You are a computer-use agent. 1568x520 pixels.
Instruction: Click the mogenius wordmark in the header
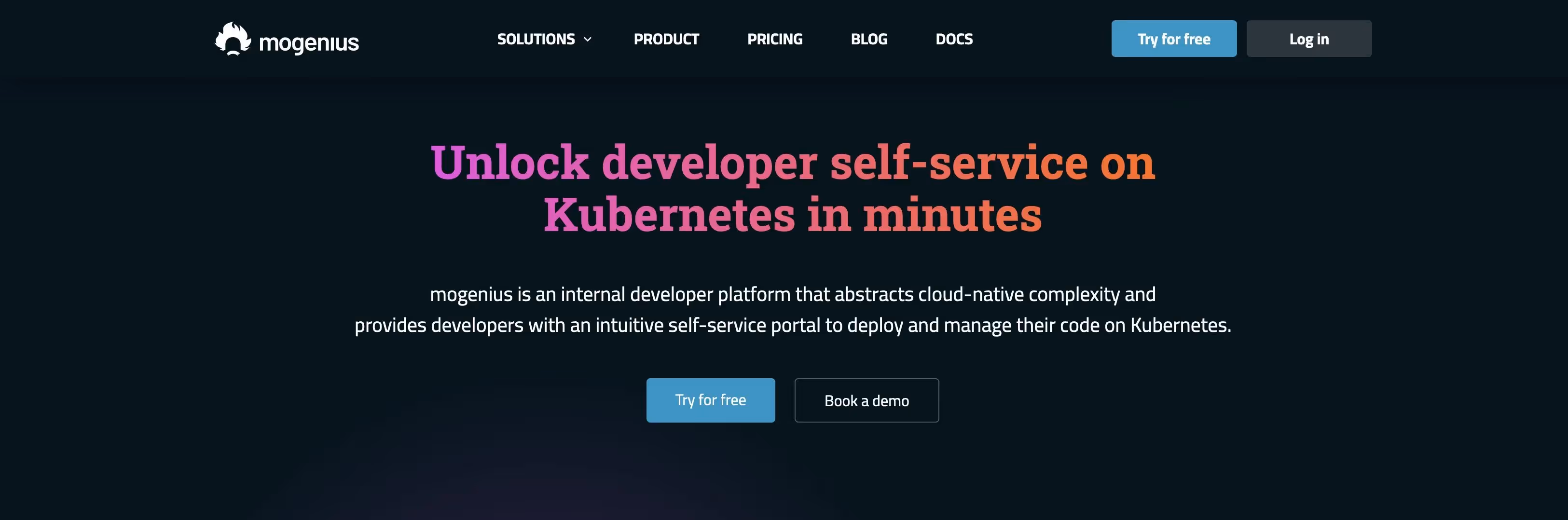tap(309, 42)
